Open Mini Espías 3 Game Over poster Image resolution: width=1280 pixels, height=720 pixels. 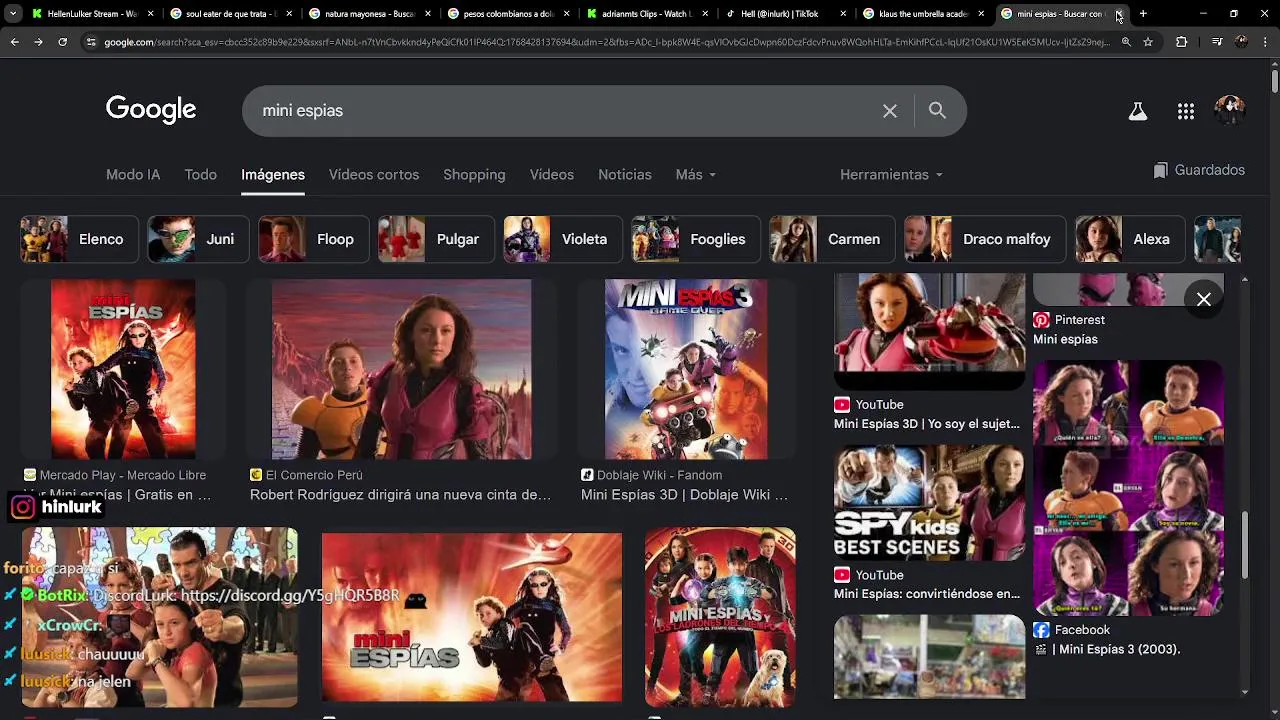tap(686, 369)
